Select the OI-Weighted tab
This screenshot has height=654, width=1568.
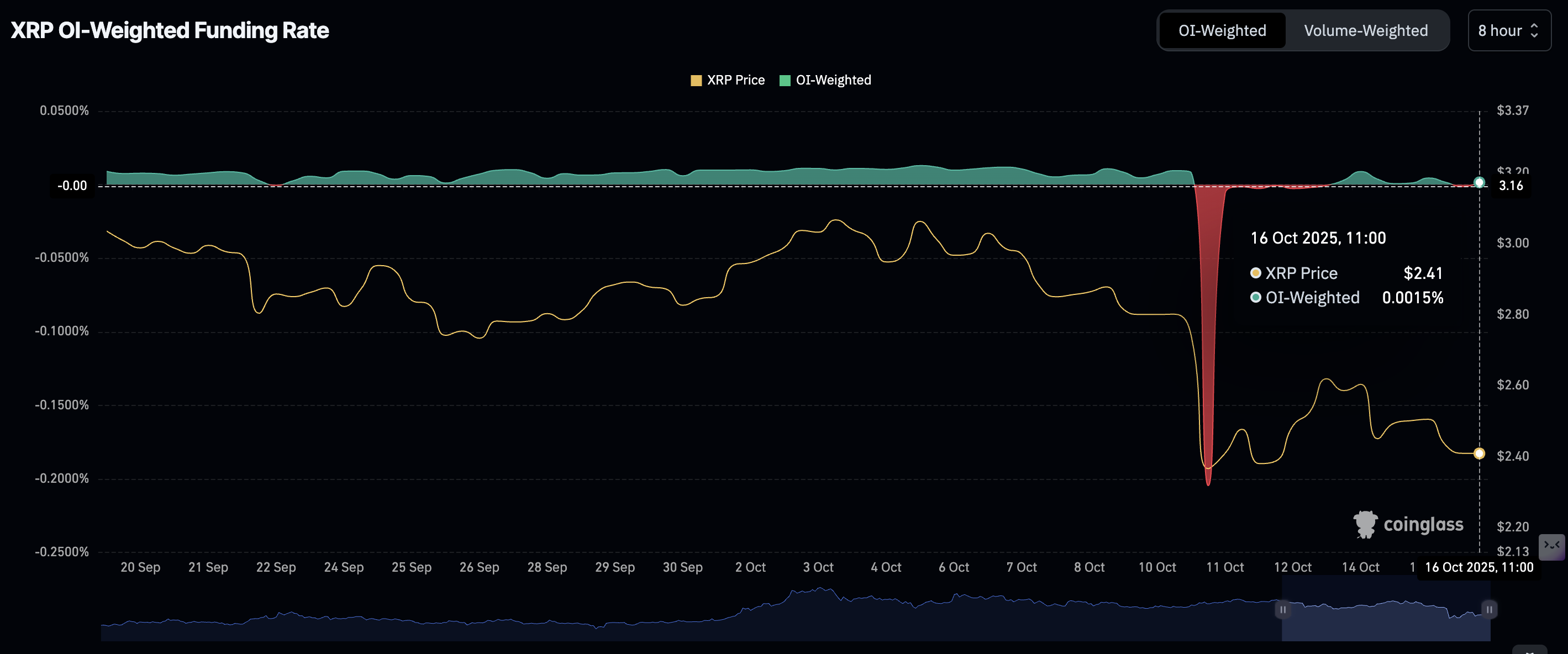tap(1222, 30)
